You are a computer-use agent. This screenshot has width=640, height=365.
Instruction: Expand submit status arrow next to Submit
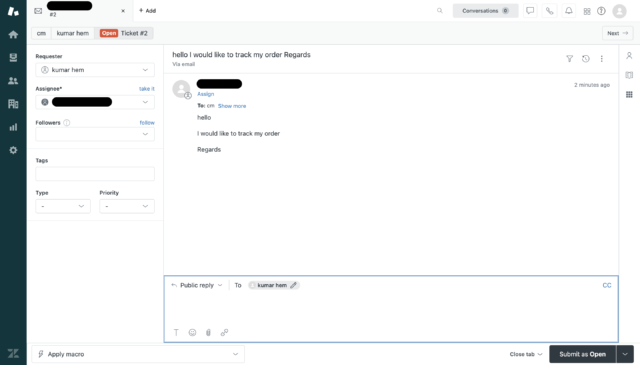[x=625, y=354]
